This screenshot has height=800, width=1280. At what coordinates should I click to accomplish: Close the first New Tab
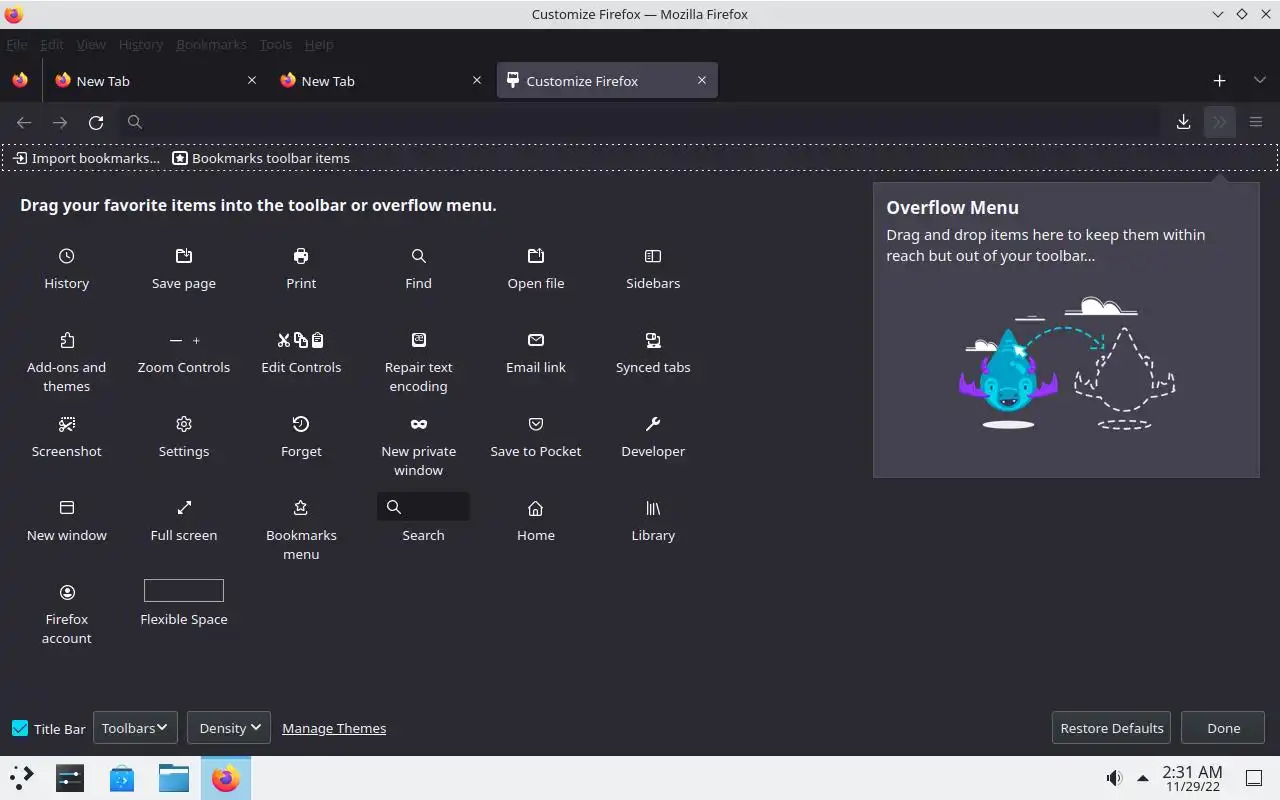coord(252,80)
